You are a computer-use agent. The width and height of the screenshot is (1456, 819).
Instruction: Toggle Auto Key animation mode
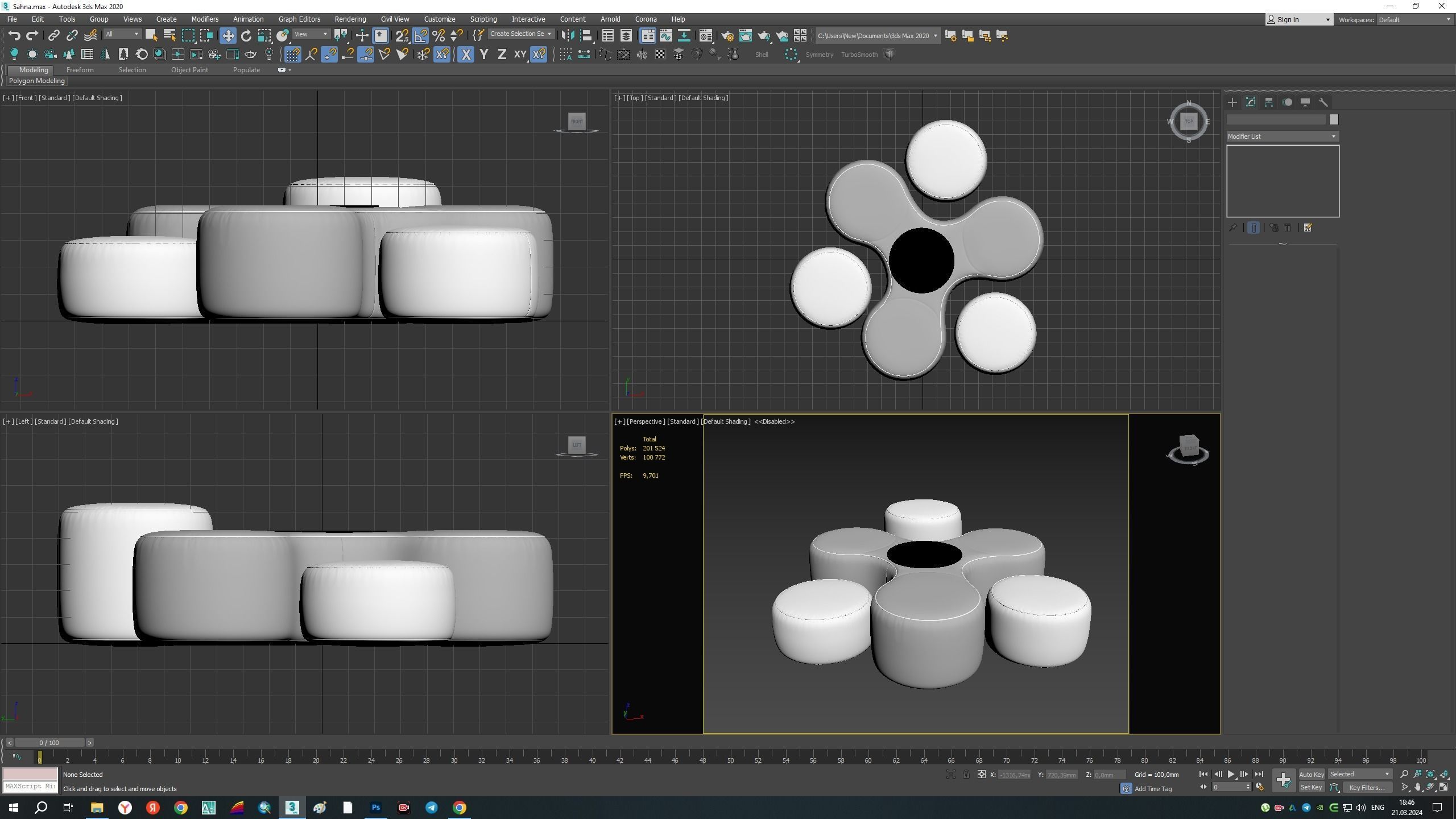pyautogui.click(x=1312, y=775)
